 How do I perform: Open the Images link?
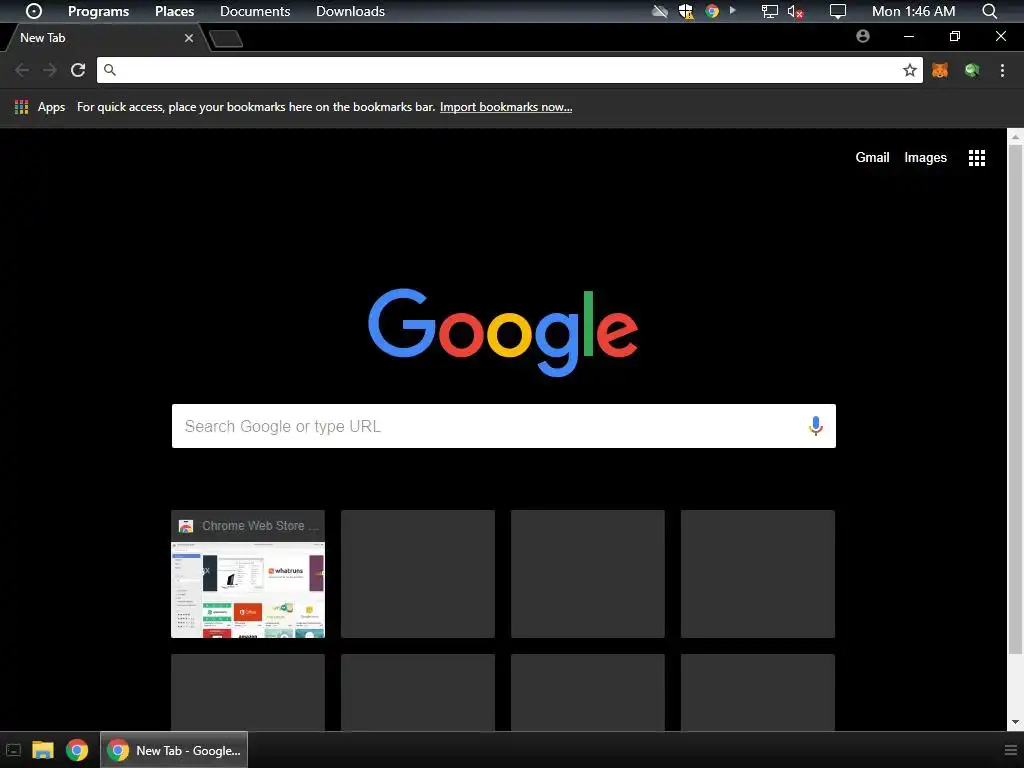(x=925, y=157)
